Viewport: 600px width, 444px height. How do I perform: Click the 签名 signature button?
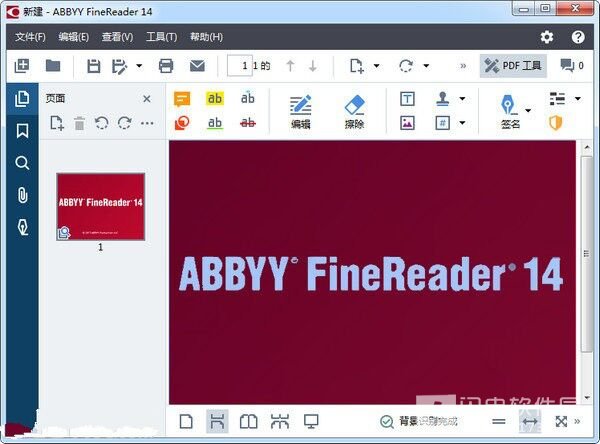click(510, 112)
